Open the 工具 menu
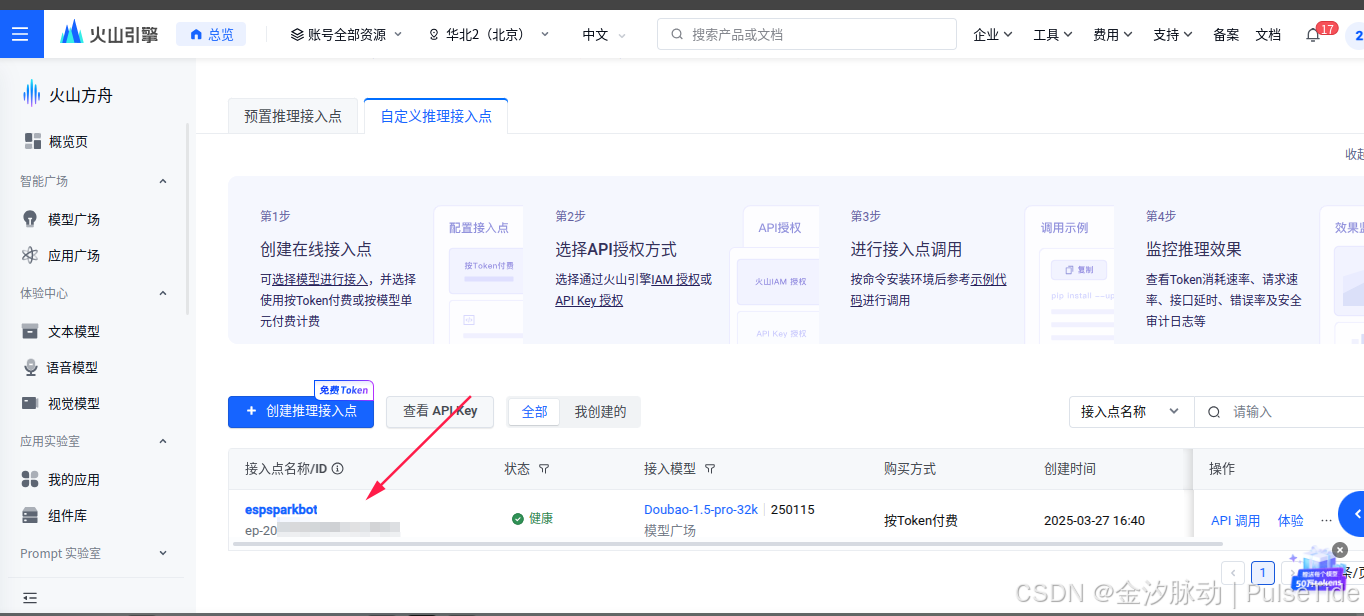The height and width of the screenshot is (616, 1364). [x=1052, y=34]
